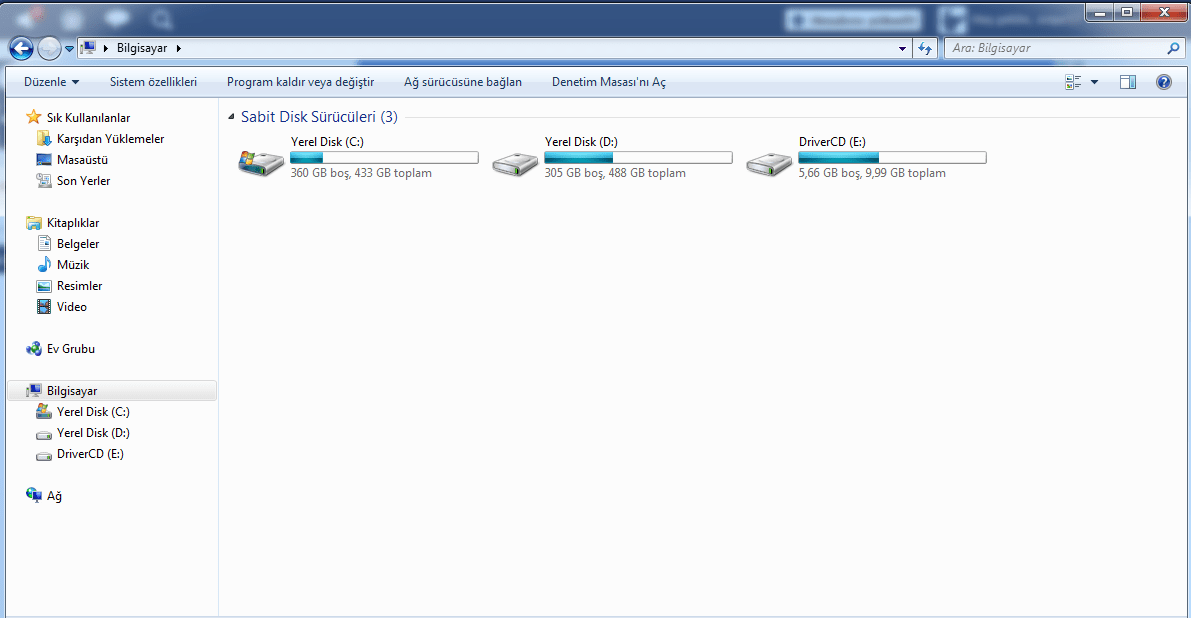Select the Yerel Disk (D:) drive icon
The image size is (1191, 618).
(515, 163)
